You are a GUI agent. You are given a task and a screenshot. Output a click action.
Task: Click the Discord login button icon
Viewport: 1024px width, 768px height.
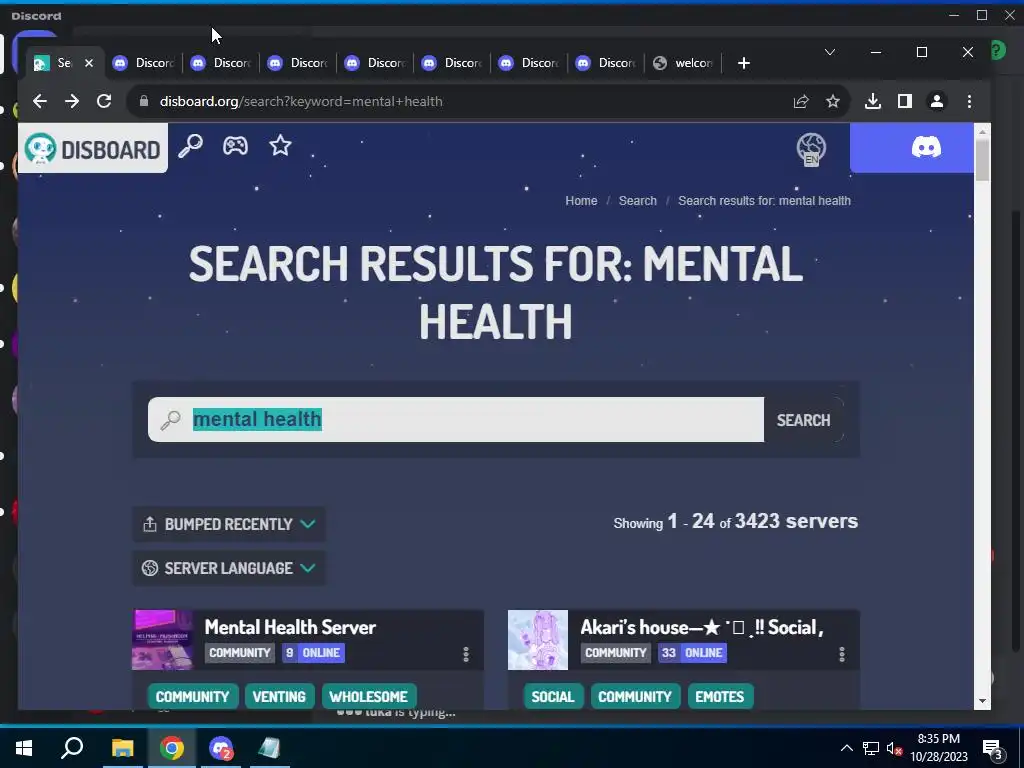point(926,148)
